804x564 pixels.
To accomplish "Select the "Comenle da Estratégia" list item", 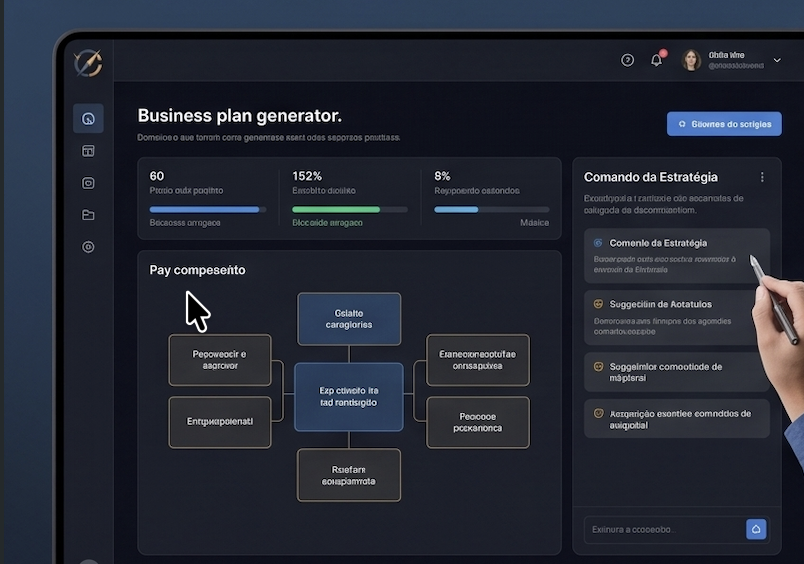I will click(x=676, y=256).
